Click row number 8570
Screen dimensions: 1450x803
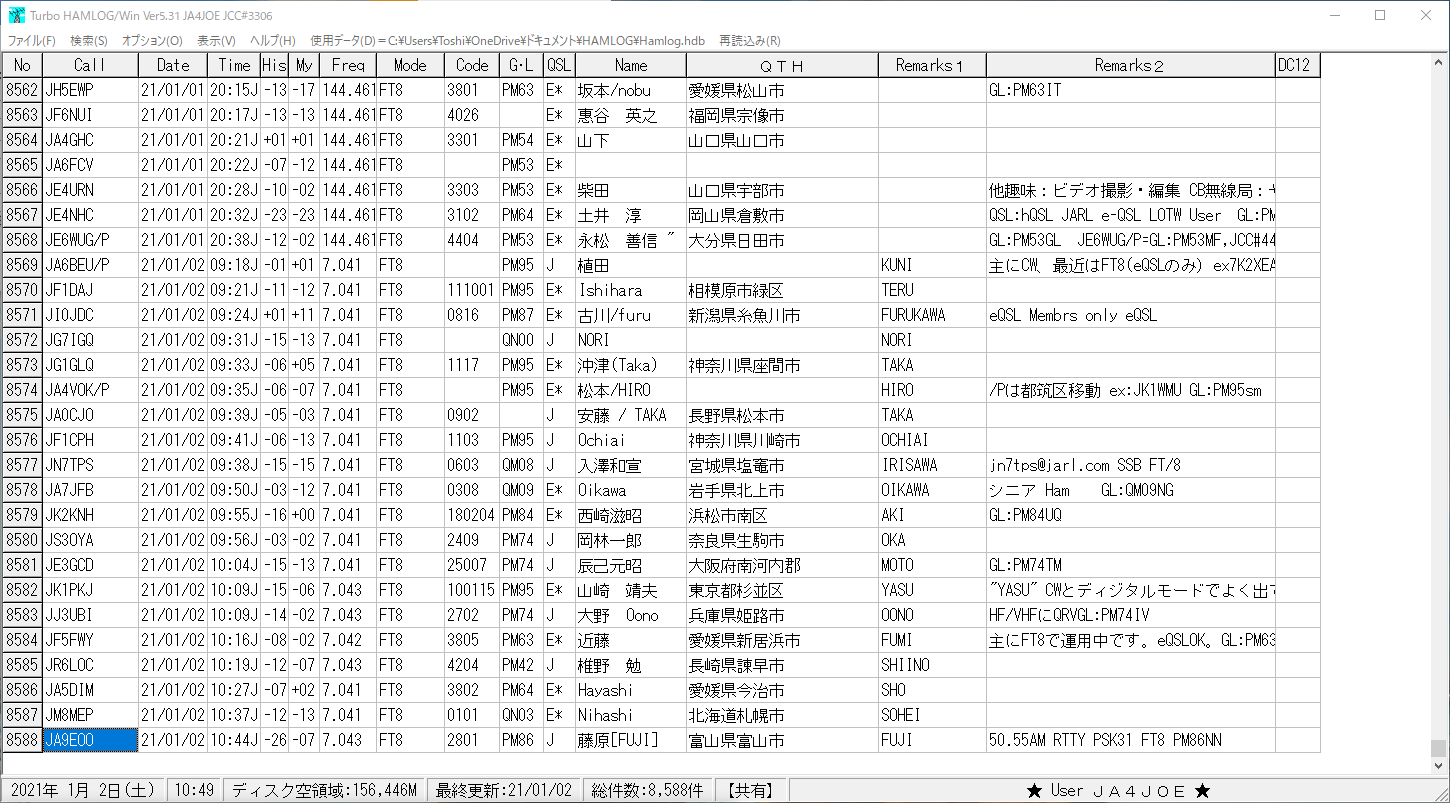point(22,290)
